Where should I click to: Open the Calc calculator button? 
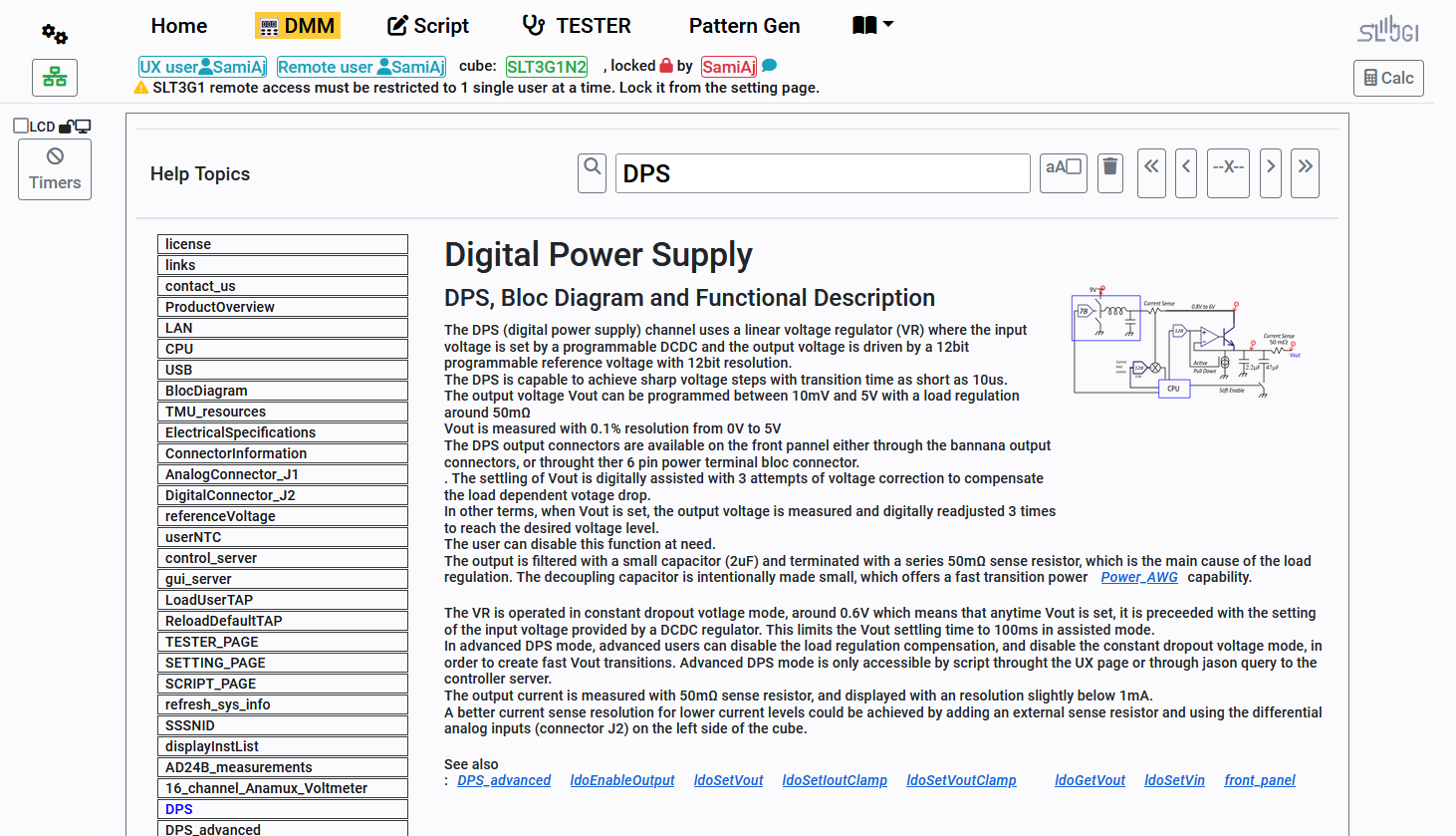[1388, 78]
